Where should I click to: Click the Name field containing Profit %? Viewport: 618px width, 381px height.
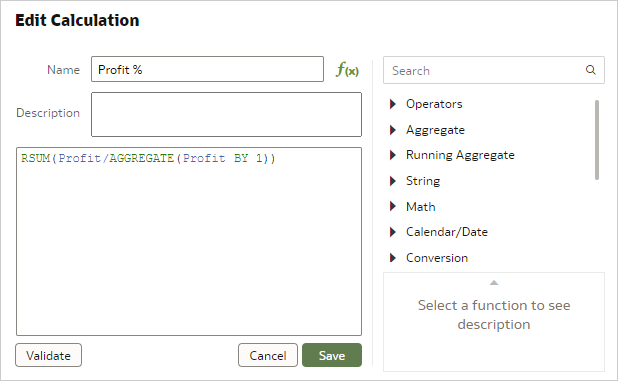click(207, 69)
